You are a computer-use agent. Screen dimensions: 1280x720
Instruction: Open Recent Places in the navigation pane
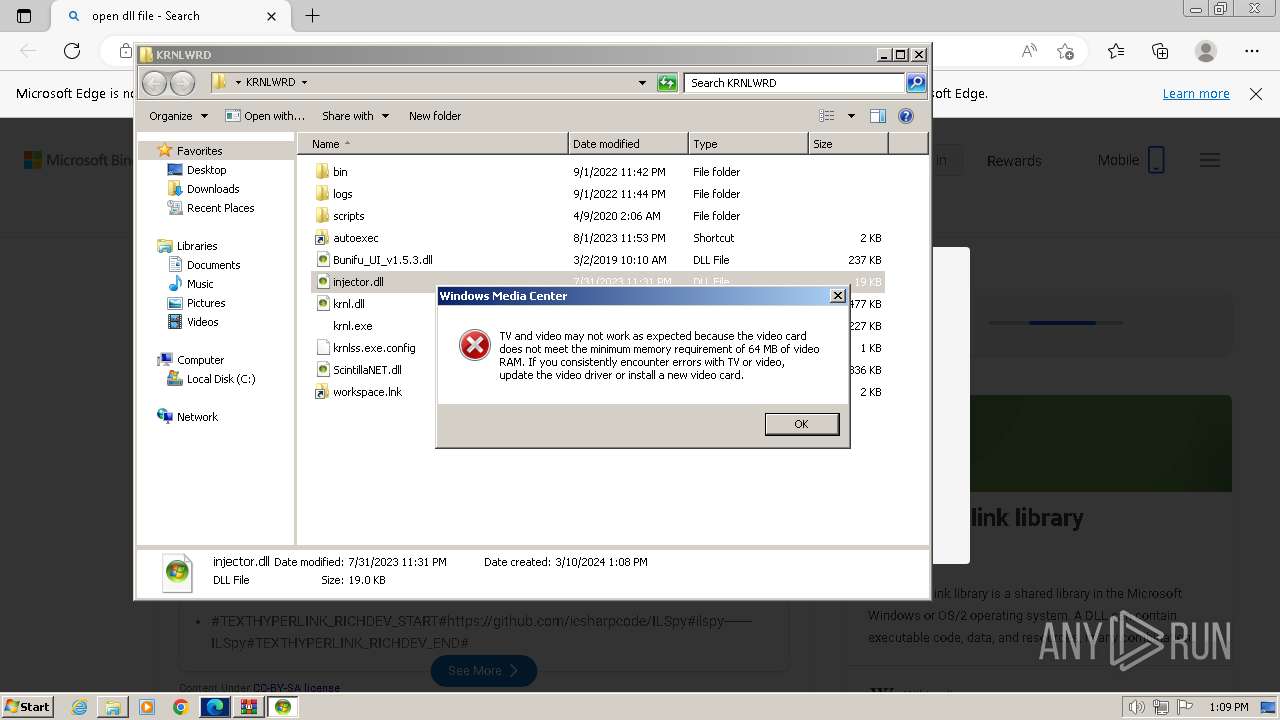(220, 208)
